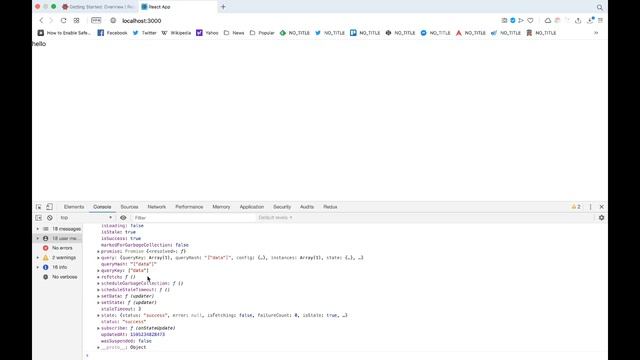This screenshot has width=640, height=360.
Task: Expand the state object property
Action: click(x=98, y=316)
